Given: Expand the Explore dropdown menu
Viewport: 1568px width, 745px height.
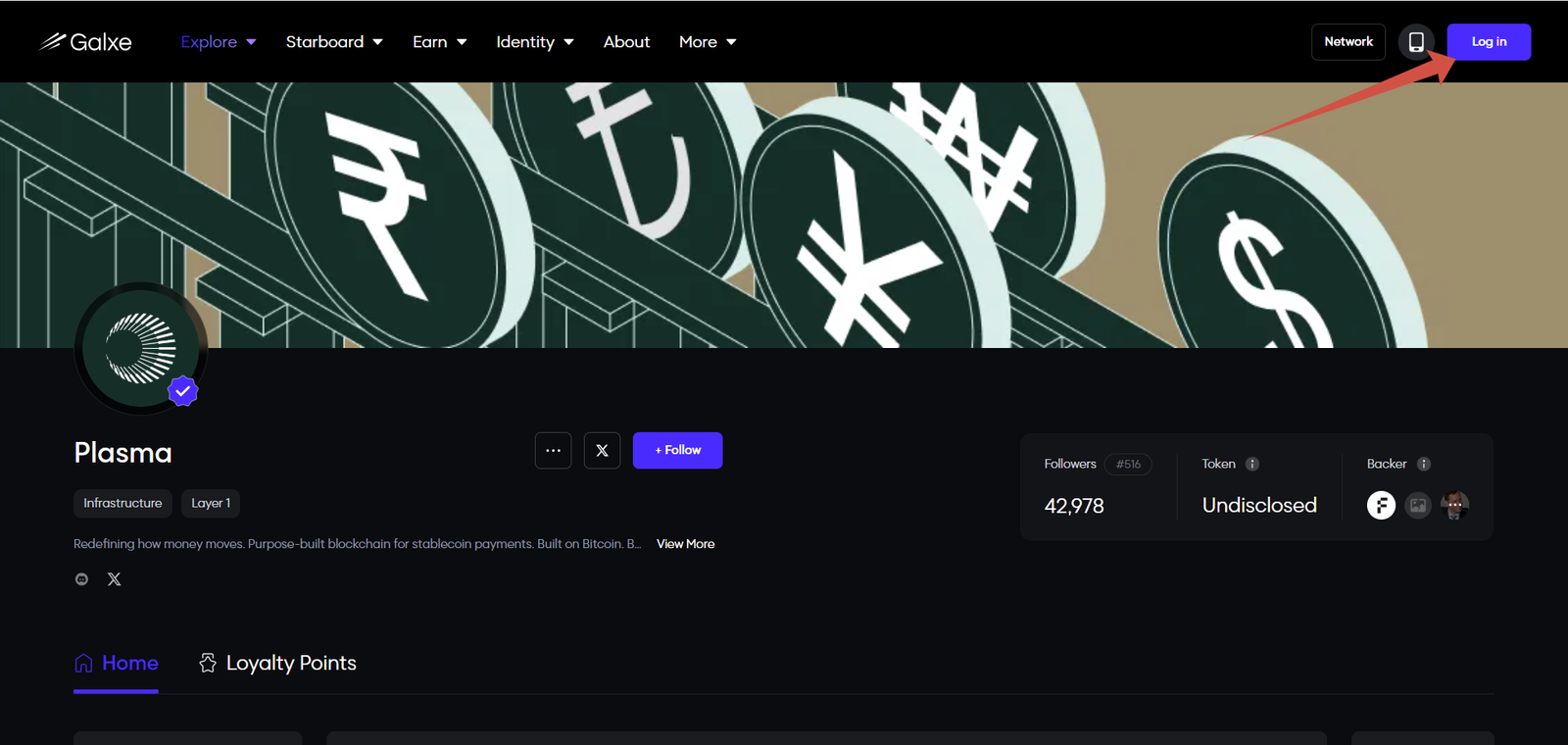Looking at the screenshot, I should [x=219, y=42].
